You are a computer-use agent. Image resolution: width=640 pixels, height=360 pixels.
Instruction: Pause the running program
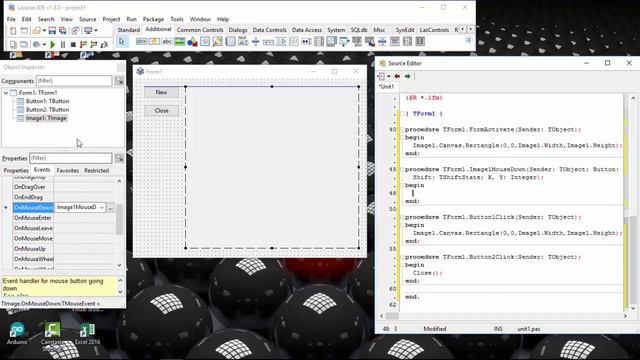62,44
